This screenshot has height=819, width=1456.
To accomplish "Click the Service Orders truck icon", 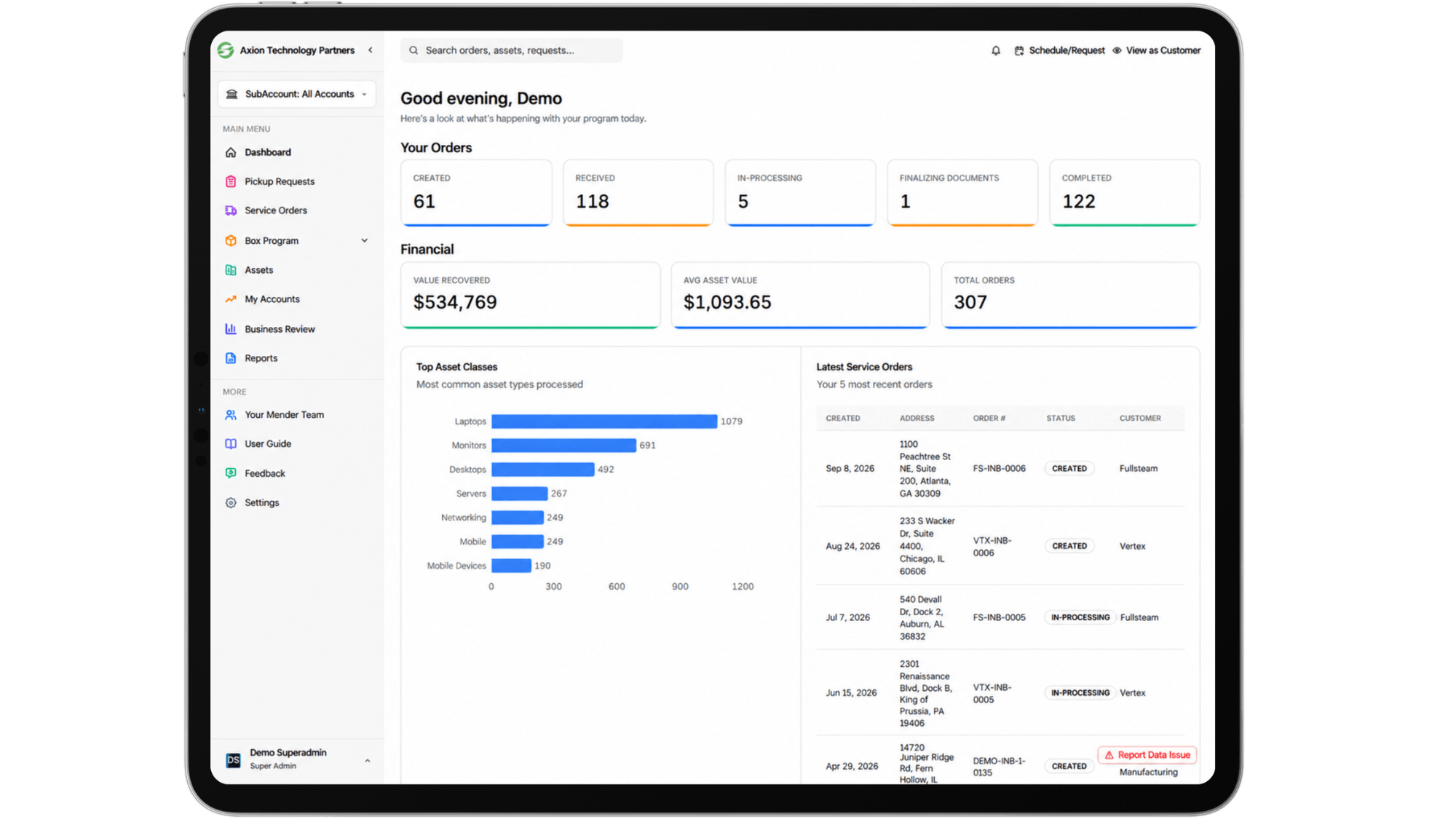I will coord(231,210).
